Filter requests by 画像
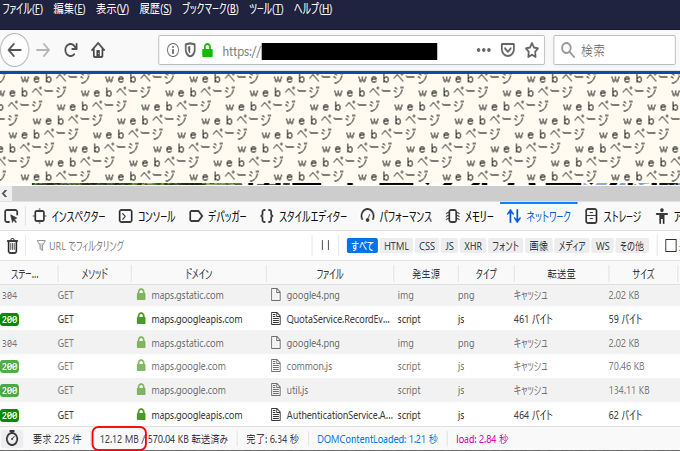Image resolution: width=680 pixels, height=451 pixels. (539, 246)
